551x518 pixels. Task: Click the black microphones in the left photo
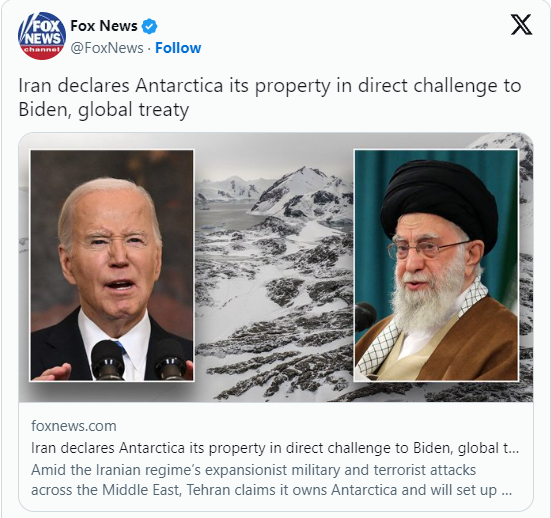(139, 360)
